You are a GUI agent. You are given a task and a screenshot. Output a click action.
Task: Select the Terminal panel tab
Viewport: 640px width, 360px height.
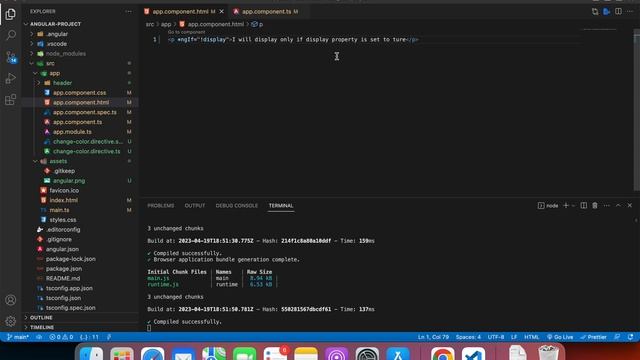pos(281,206)
